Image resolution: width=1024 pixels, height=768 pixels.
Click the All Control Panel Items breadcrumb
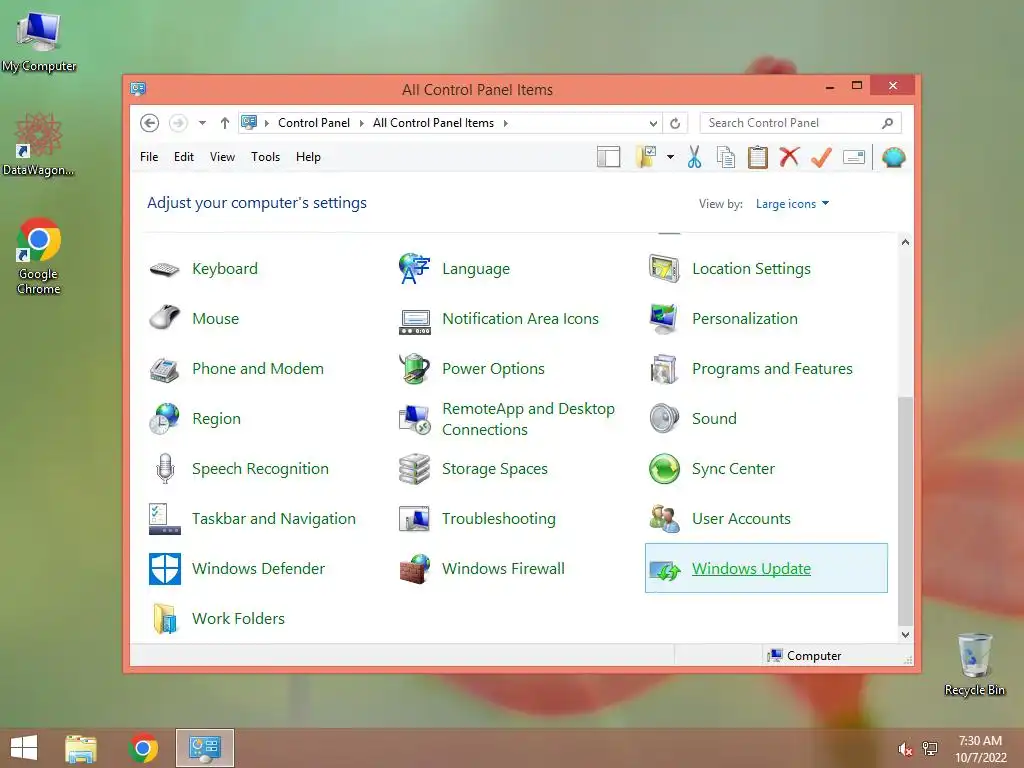pos(433,123)
